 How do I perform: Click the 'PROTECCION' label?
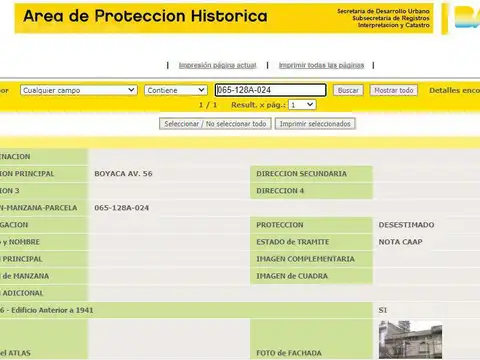280,225
